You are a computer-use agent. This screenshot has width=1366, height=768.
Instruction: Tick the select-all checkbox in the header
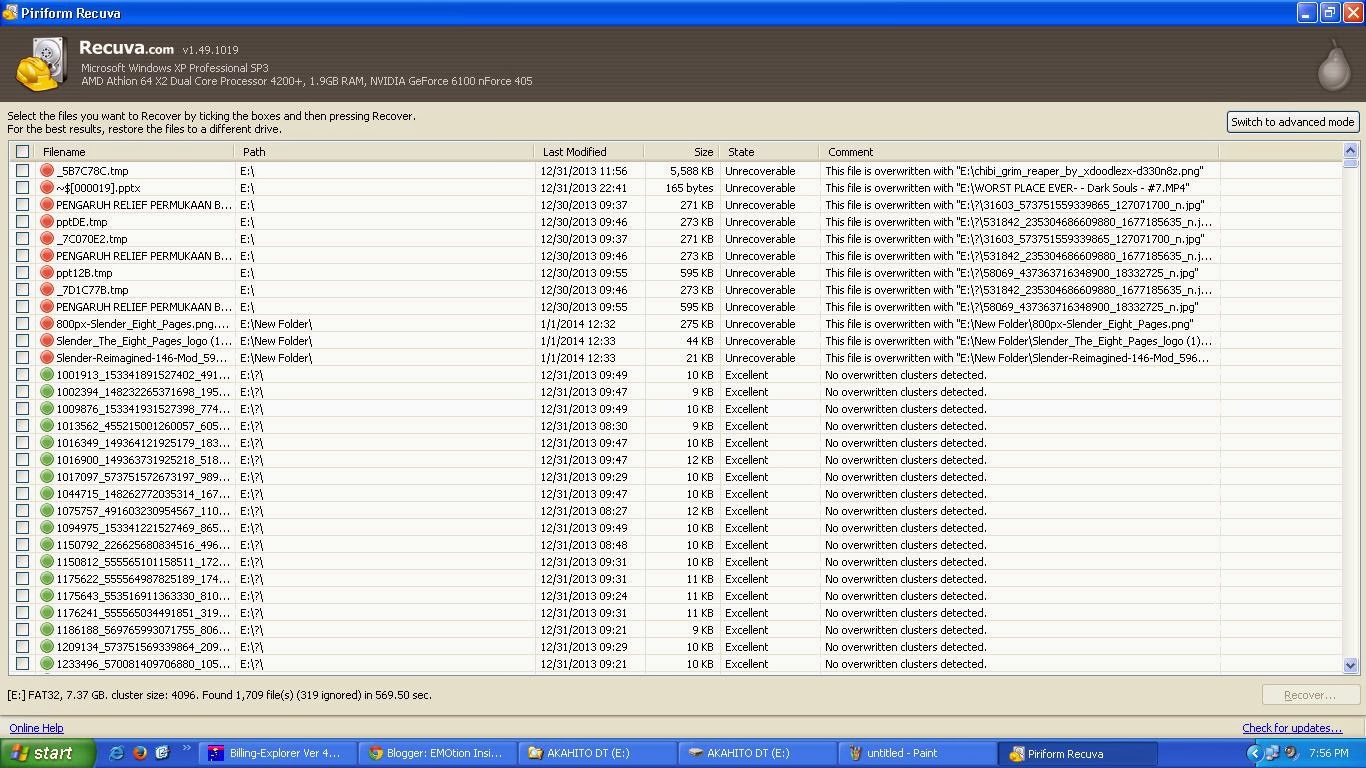[22, 152]
